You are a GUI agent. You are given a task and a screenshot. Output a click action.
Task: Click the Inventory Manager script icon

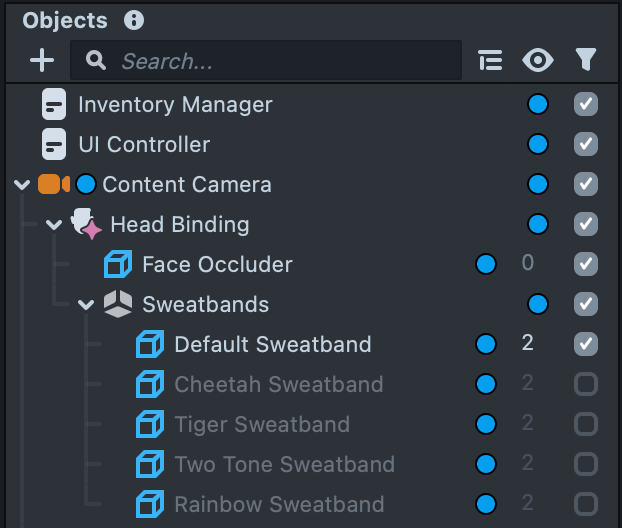[x=54, y=104]
